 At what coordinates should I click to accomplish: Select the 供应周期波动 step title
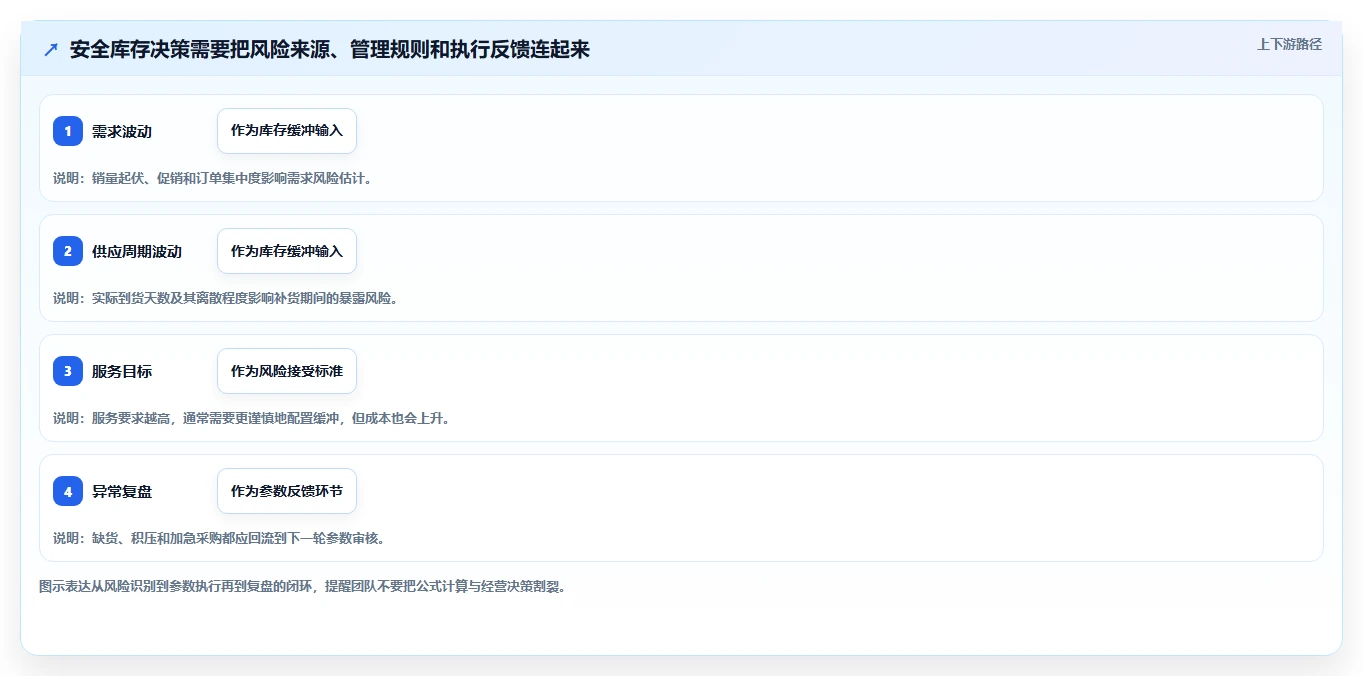(137, 251)
